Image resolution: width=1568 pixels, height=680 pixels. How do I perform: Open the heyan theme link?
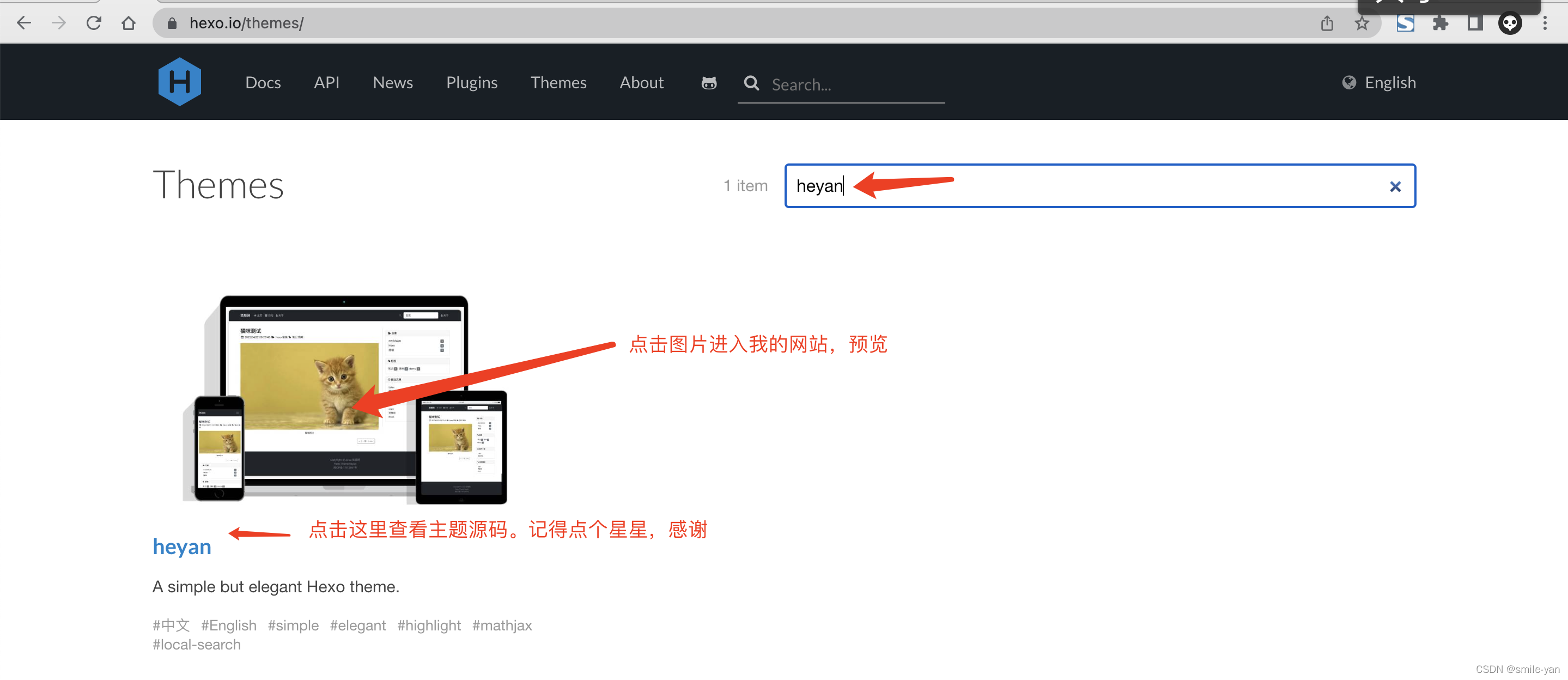[x=181, y=546]
